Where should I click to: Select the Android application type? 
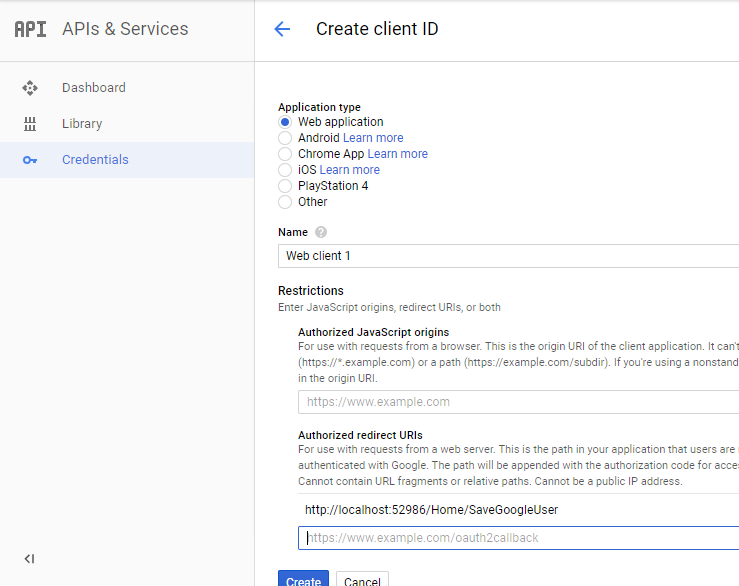(x=285, y=138)
